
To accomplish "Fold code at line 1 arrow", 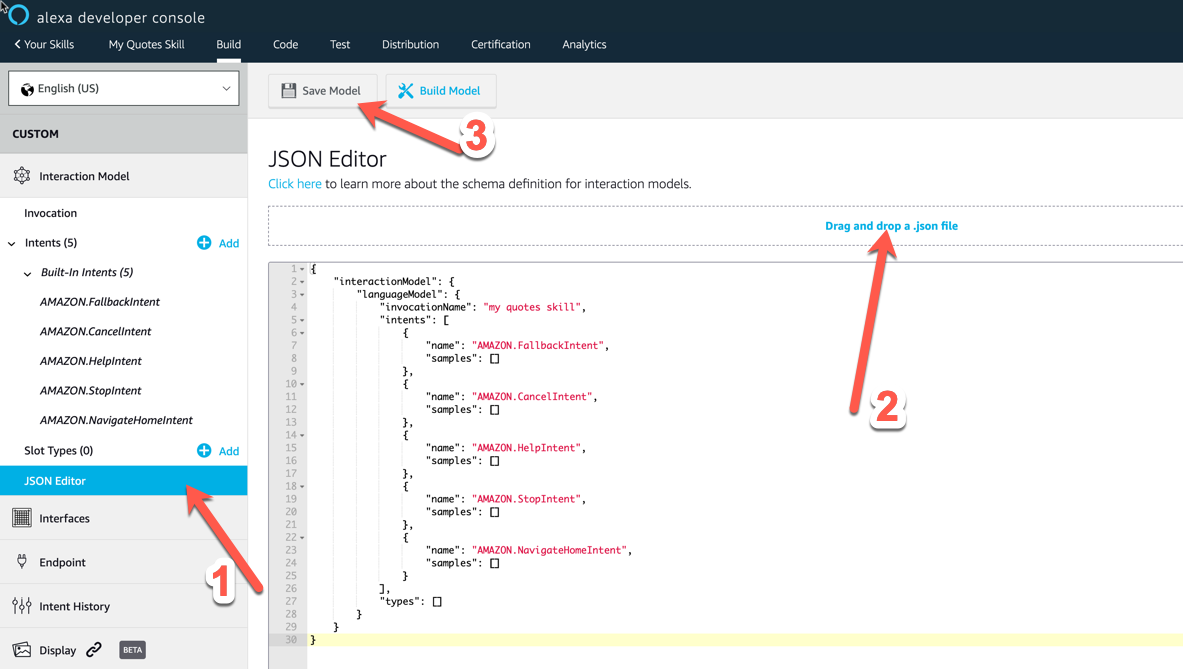I will (303, 269).
